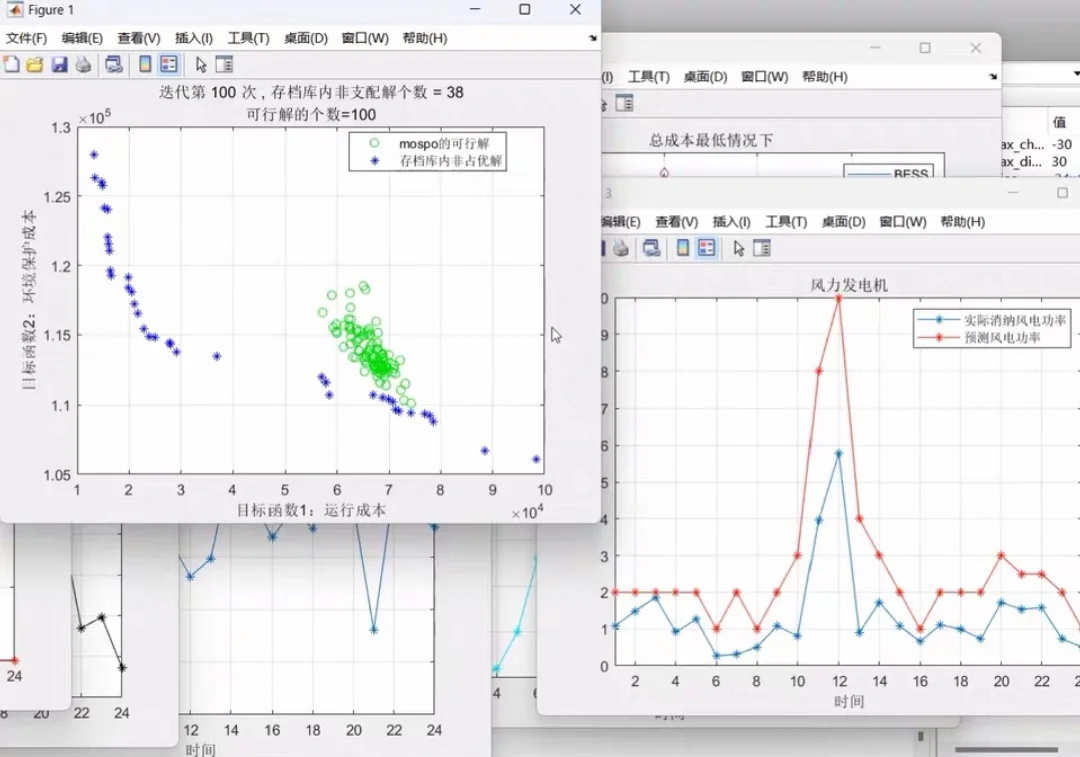The height and width of the screenshot is (757, 1080).
Task: Open 帮助(H) menu in 总成本最低 figure window
Action: tap(824, 76)
